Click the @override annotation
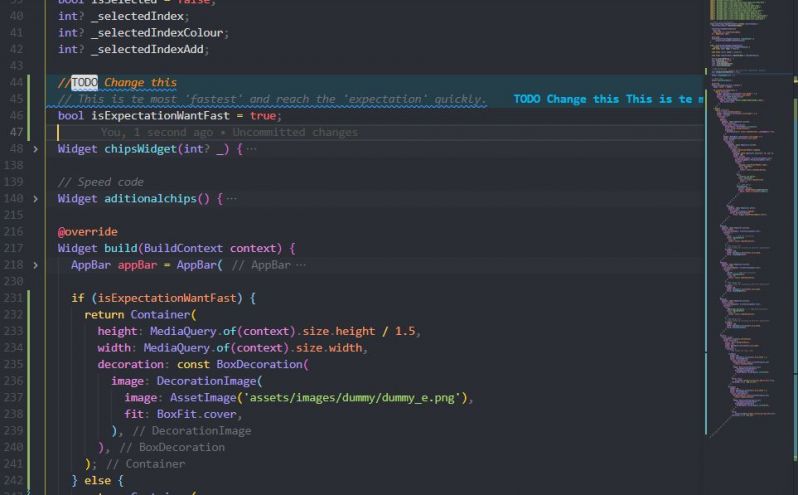798x495 pixels. 87,232
